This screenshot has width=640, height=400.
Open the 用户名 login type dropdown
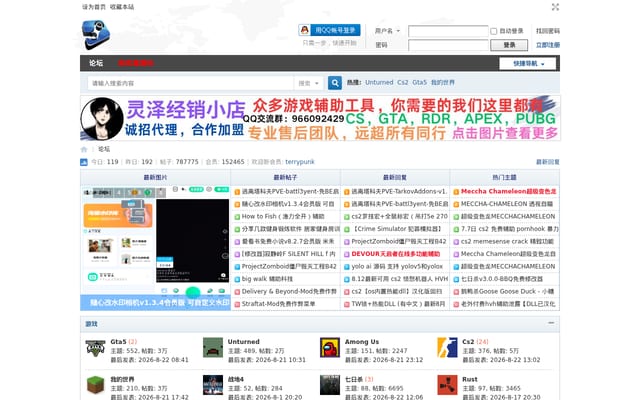click(x=387, y=31)
